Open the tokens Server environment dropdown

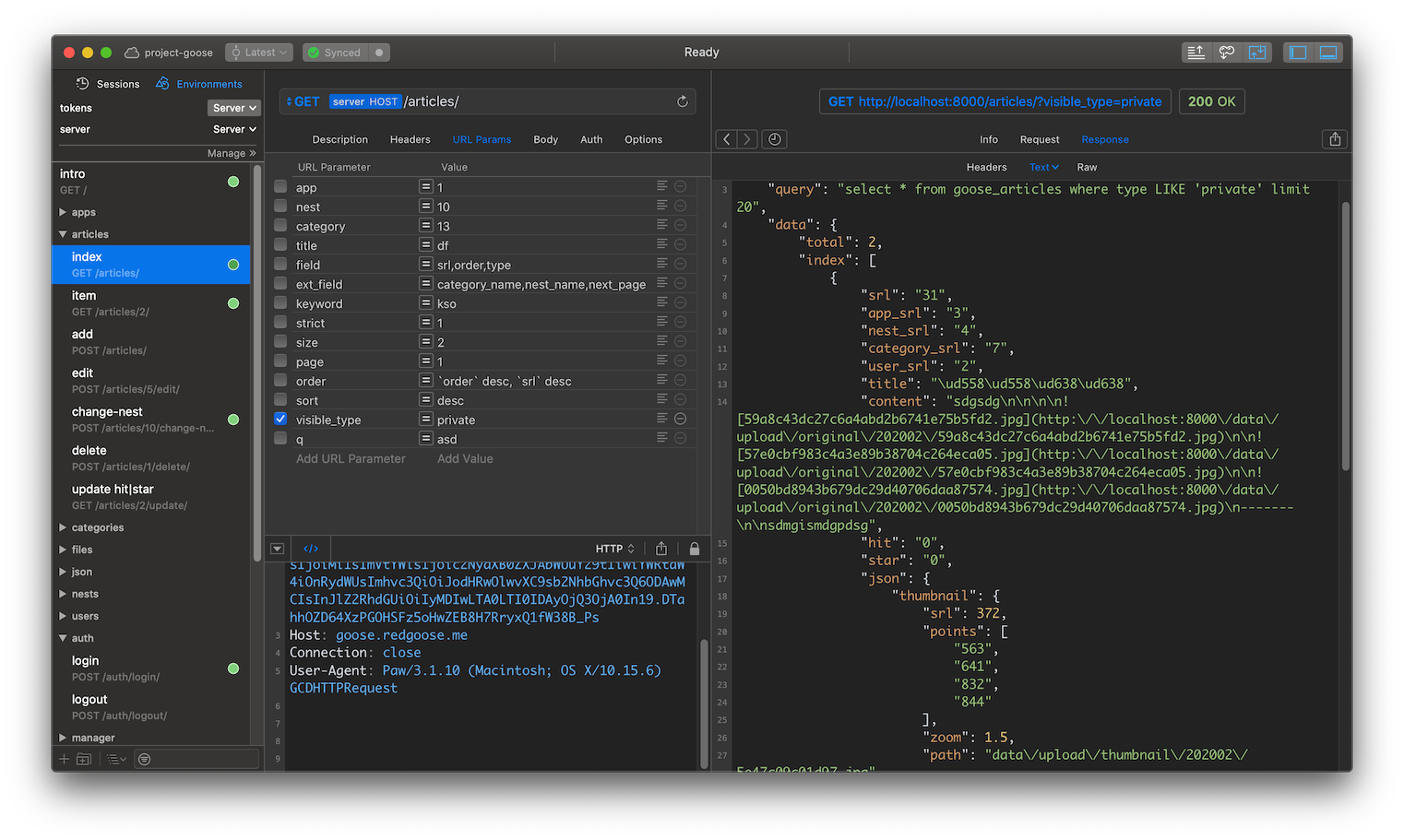[x=234, y=108]
